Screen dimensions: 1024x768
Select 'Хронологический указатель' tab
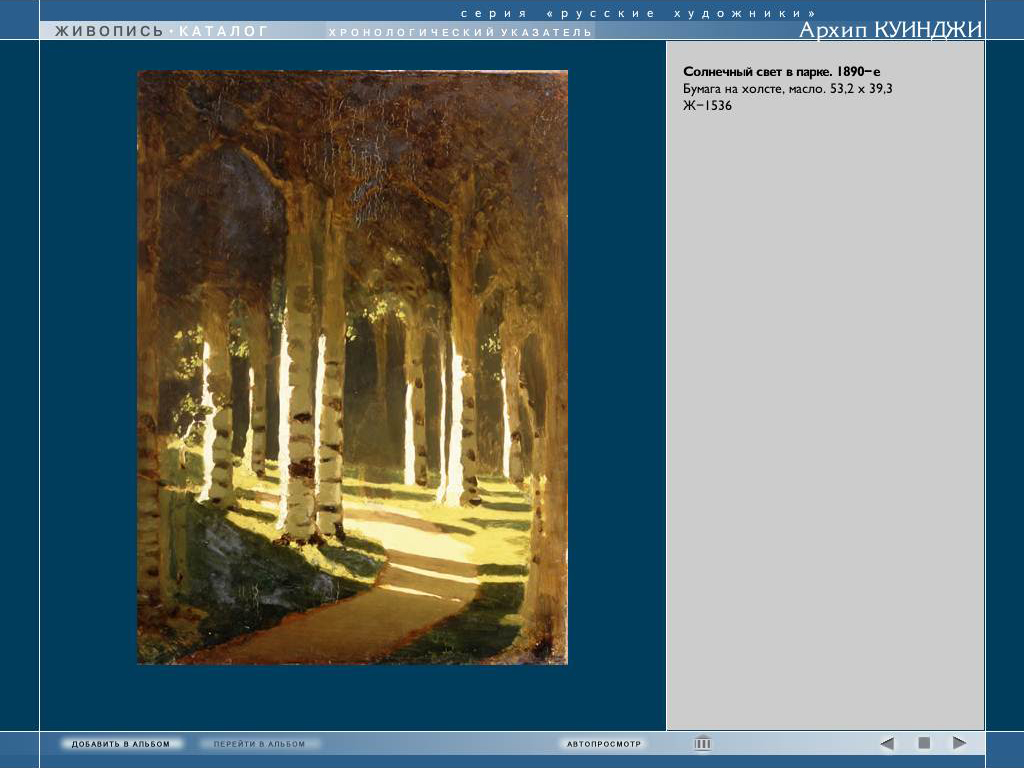(x=460, y=32)
